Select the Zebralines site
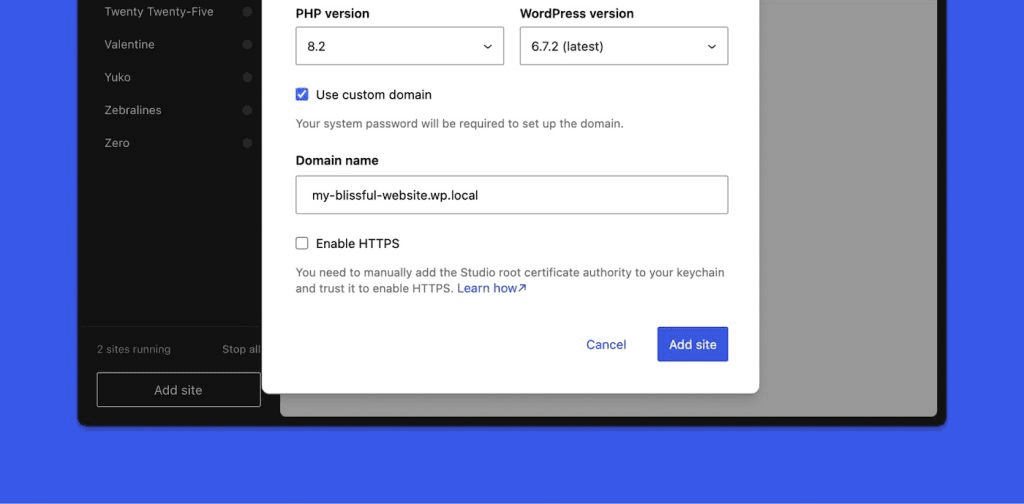This screenshot has height=504, width=1024. point(133,110)
